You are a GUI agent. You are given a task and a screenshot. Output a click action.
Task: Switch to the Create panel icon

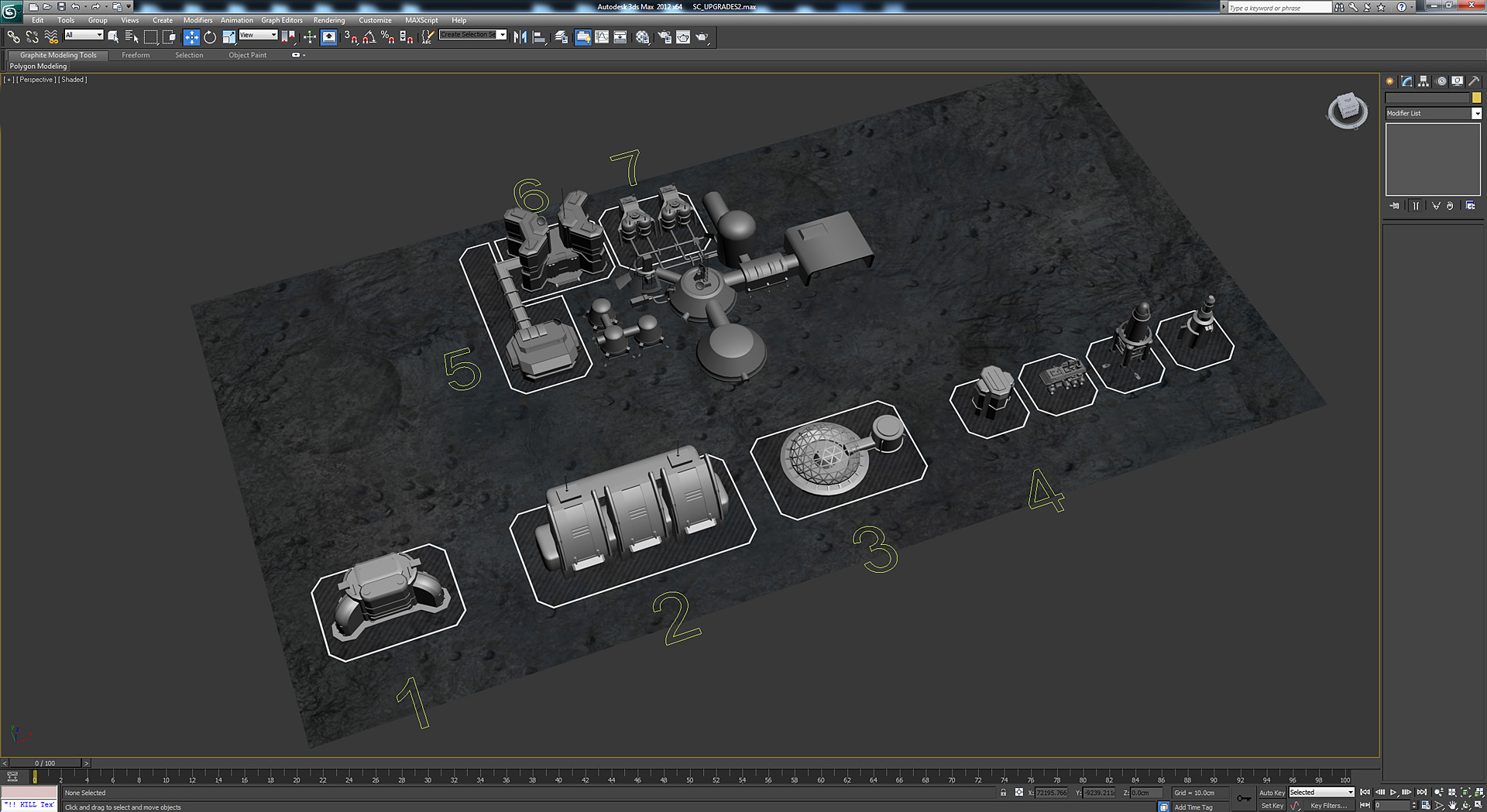1389,81
